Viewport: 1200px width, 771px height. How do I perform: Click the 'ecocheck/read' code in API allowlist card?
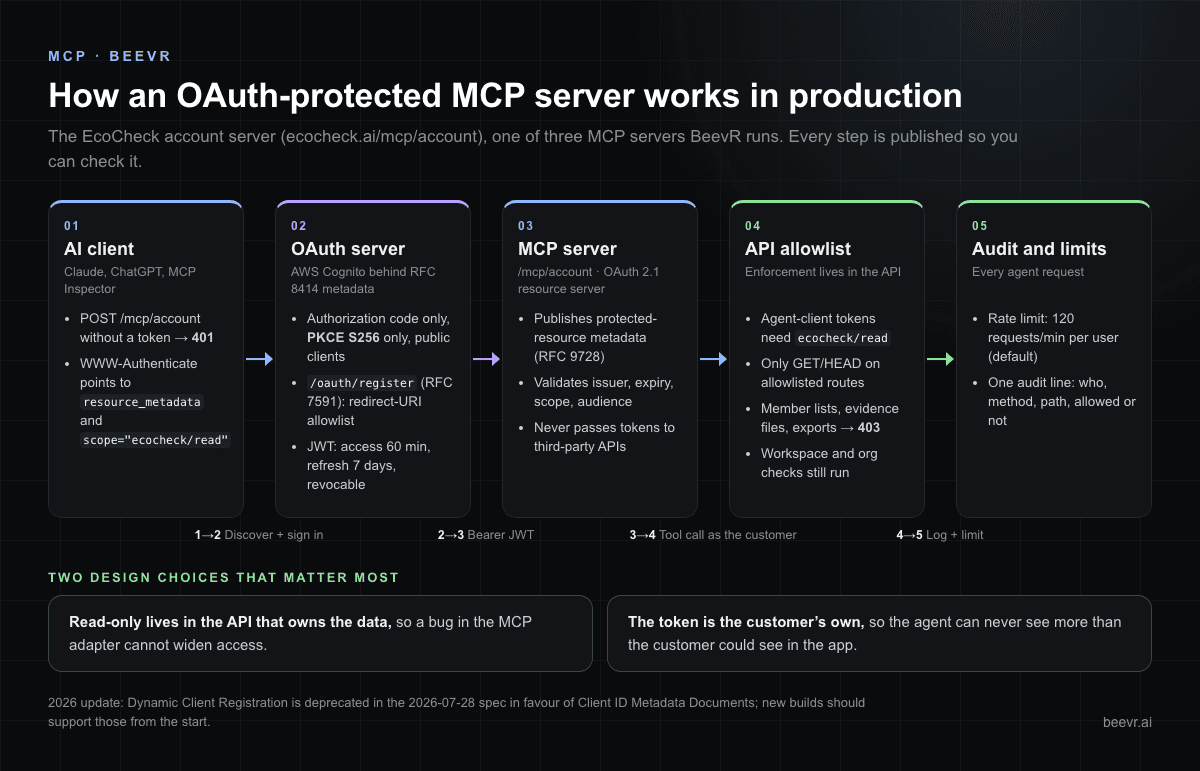point(843,338)
